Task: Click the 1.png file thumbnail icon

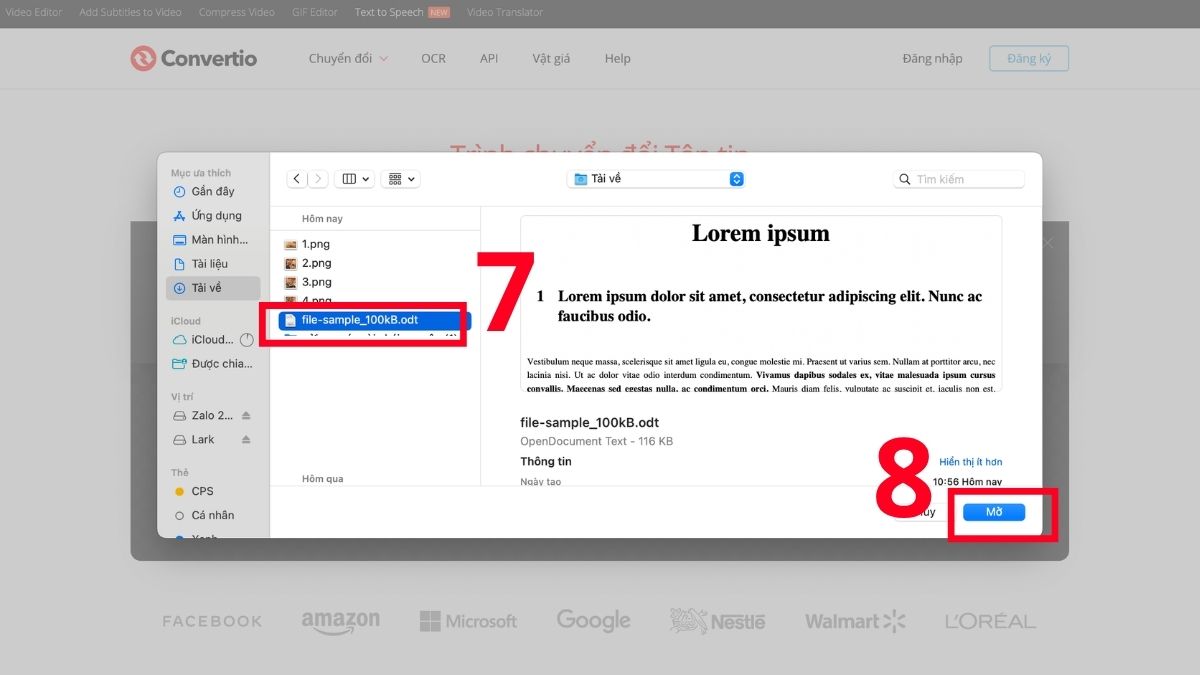Action: click(x=291, y=244)
